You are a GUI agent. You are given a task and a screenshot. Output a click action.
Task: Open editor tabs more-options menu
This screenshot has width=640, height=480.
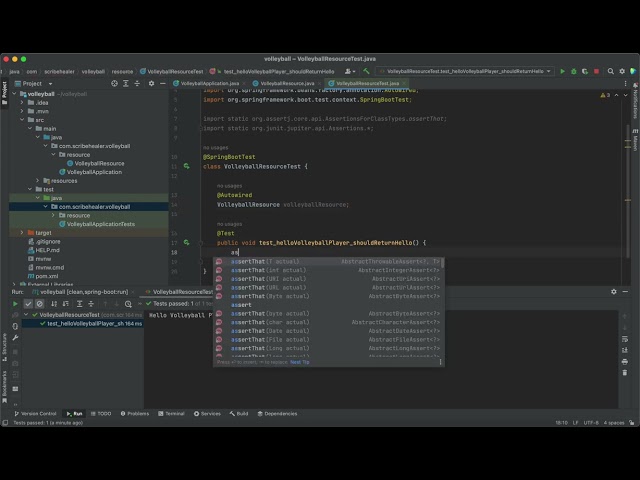pyautogui.click(x=625, y=83)
